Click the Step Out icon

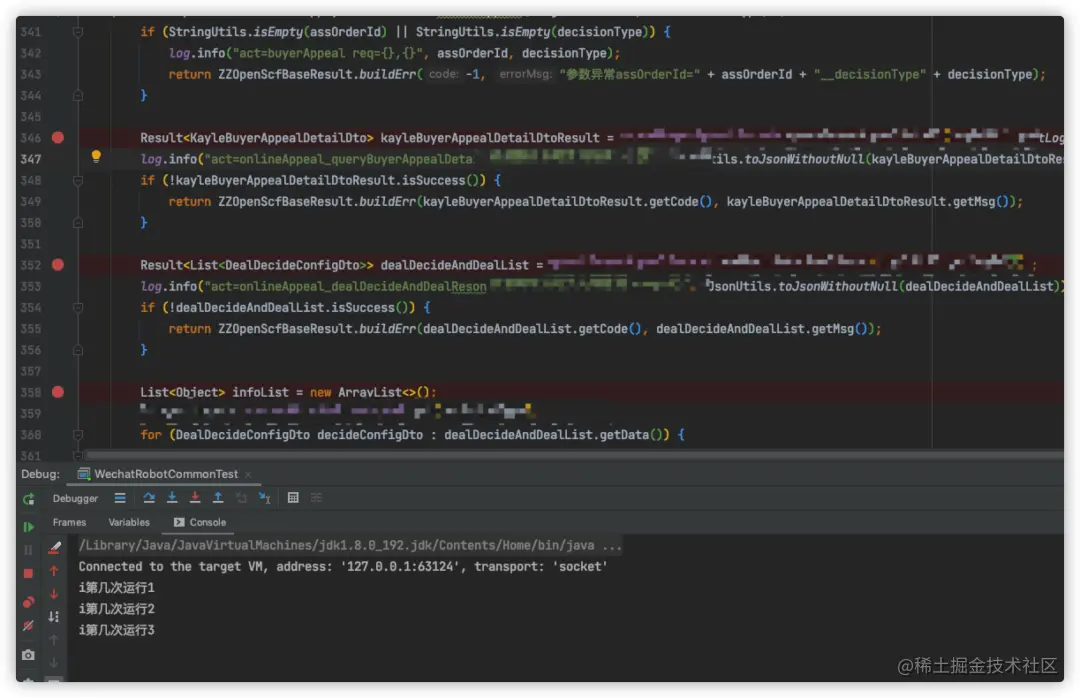218,497
